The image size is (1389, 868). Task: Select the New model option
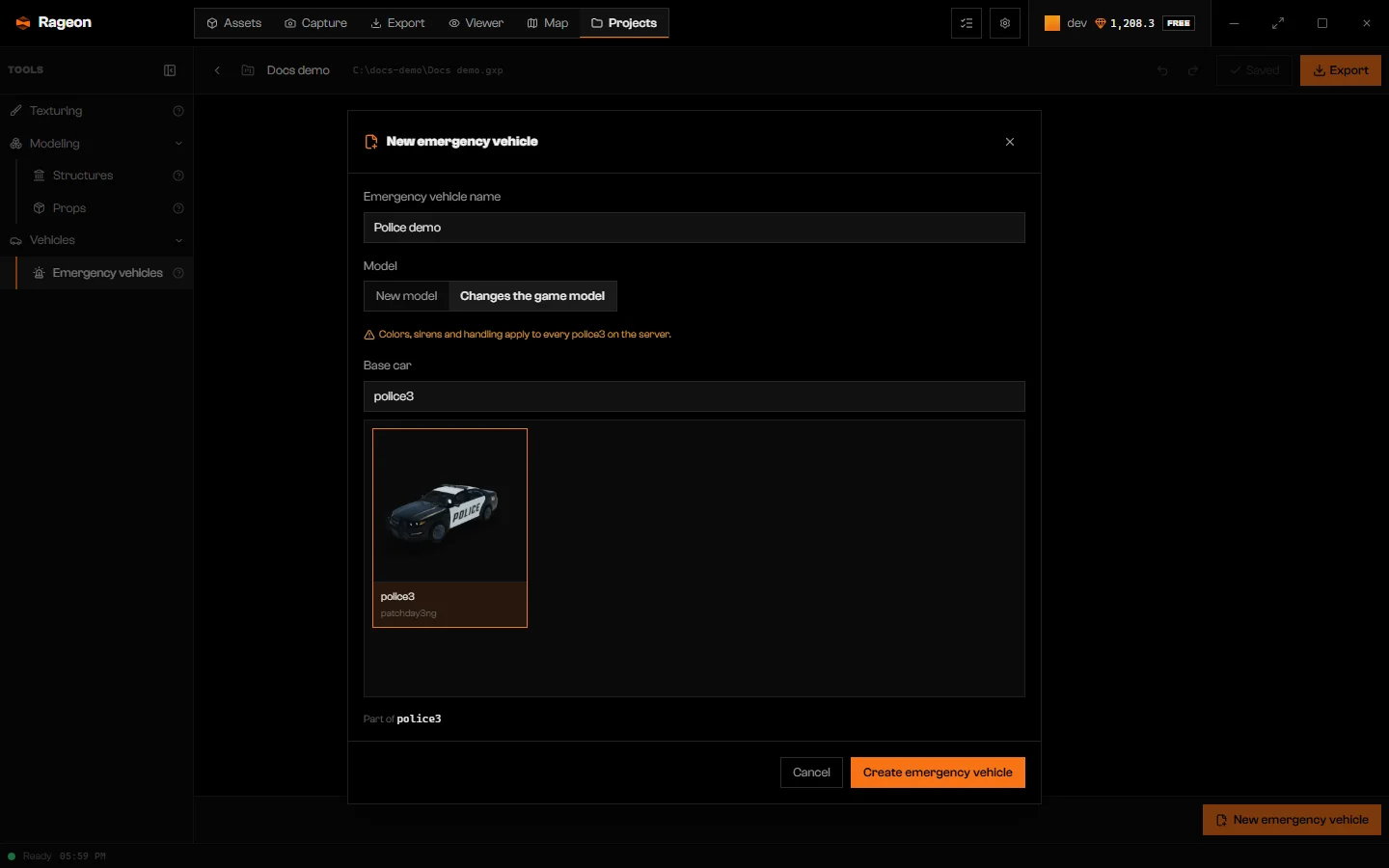pyautogui.click(x=406, y=296)
